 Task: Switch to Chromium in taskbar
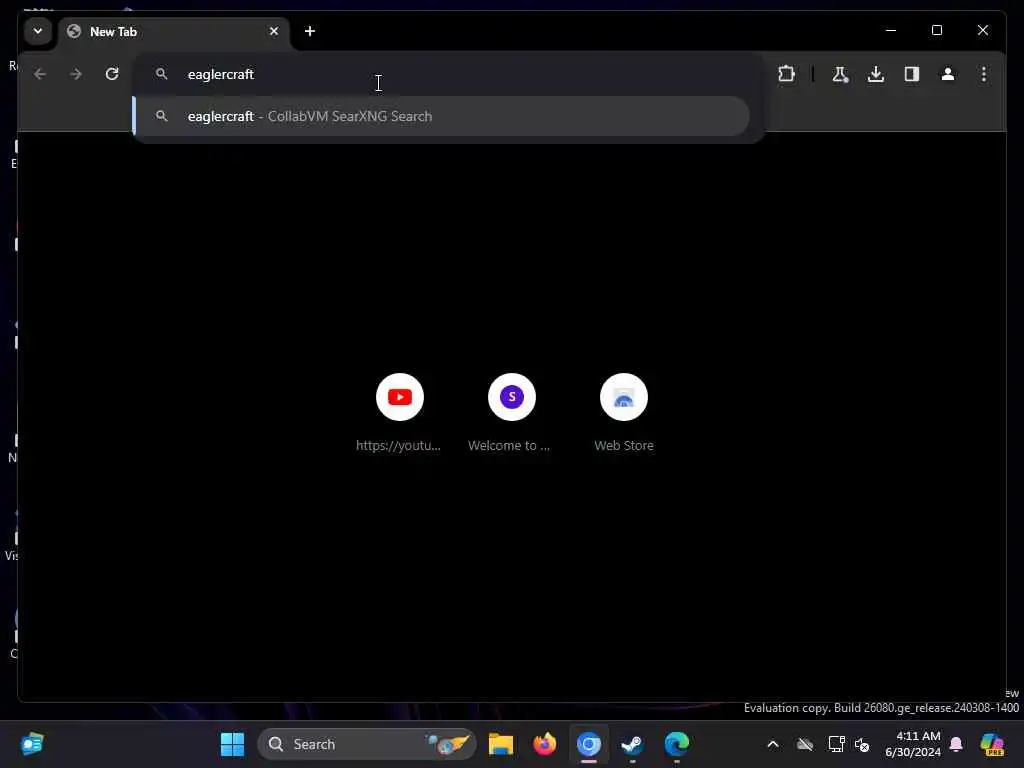(588, 744)
